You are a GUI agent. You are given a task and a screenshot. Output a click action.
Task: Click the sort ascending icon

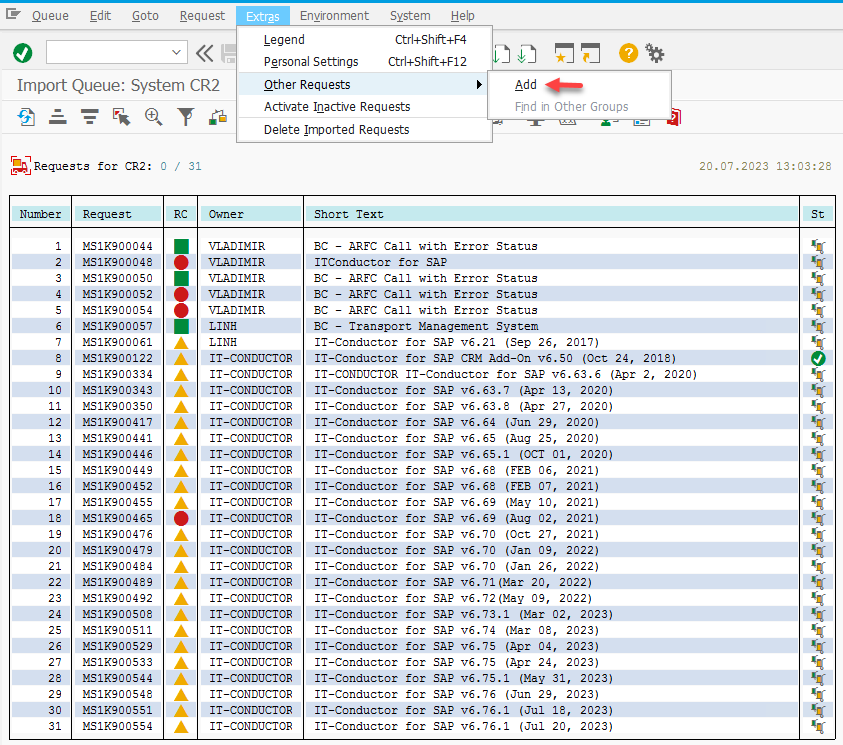coord(58,117)
